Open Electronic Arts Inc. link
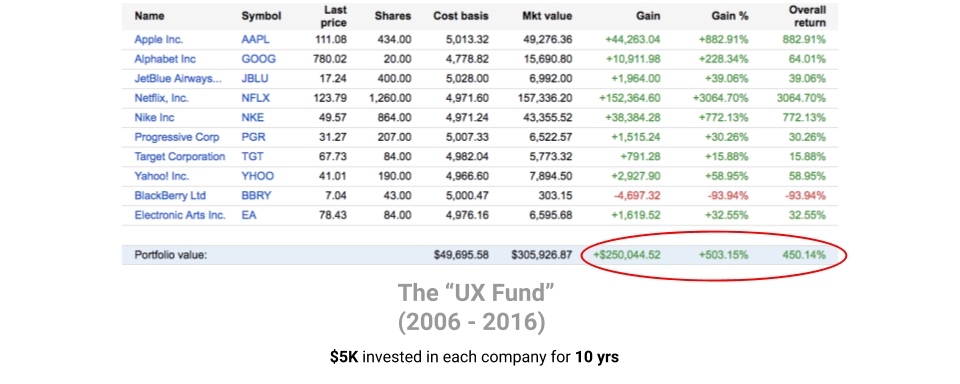This screenshot has width=960, height=384. point(180,216)
